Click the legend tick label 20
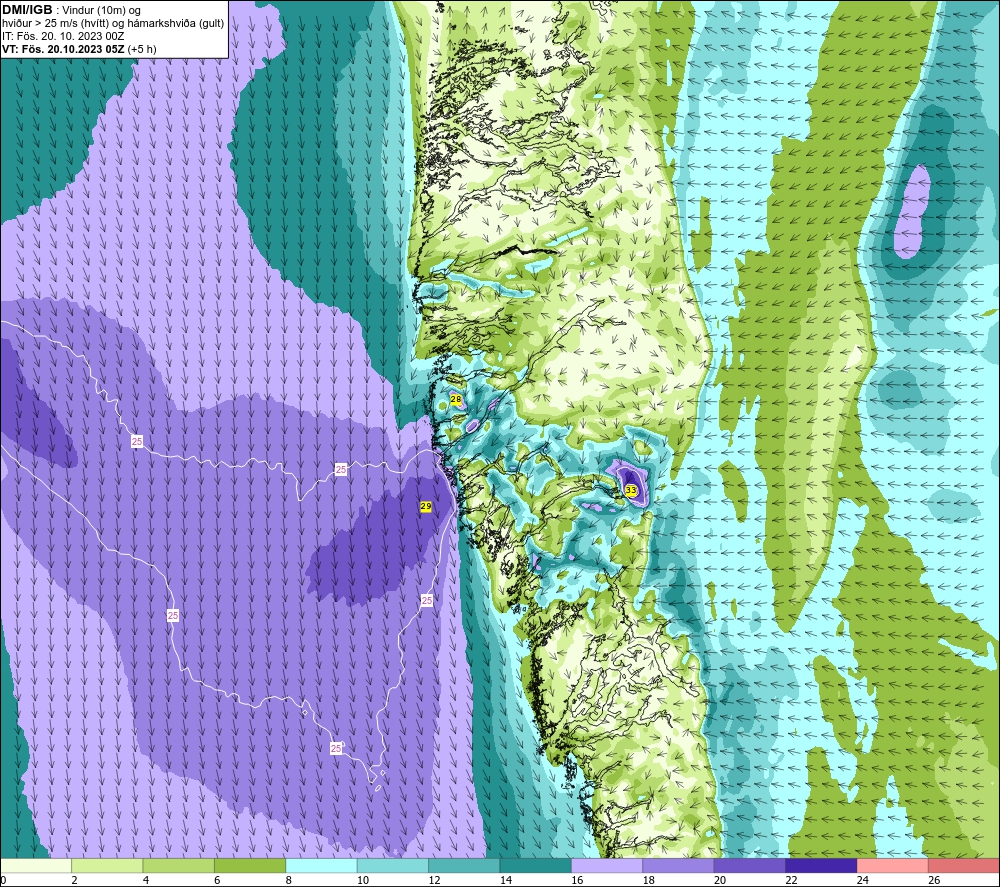 tap(720, 881)
